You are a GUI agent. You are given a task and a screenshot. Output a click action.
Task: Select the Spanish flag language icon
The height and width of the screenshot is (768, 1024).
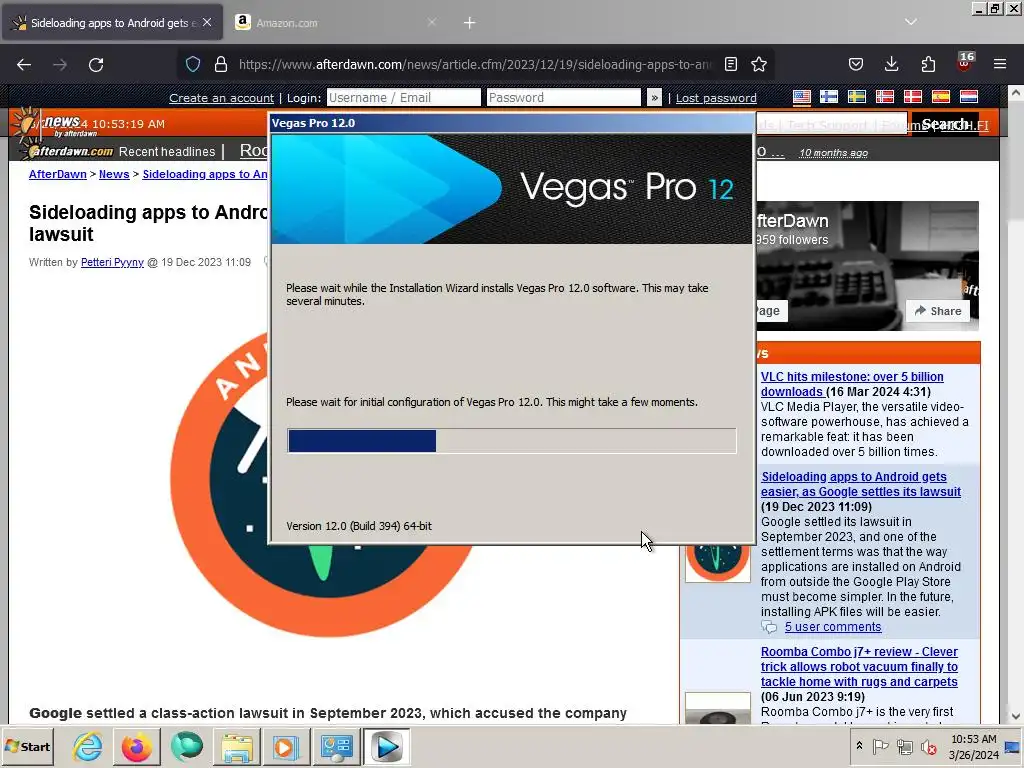coord(940,97)
